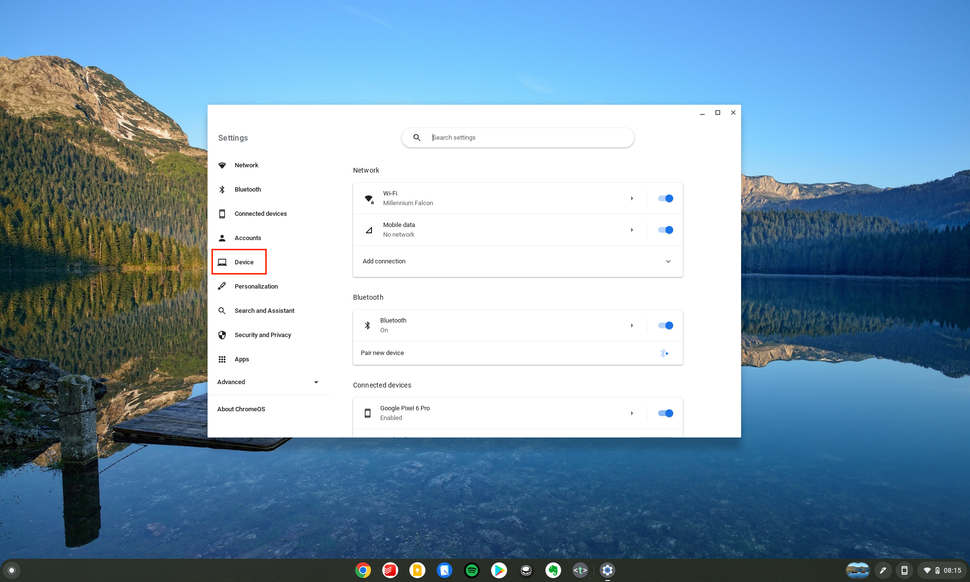Disable the Google Pixel 6 Pro toggle
Image resolution: width=970 pixels, height=582 pixels.
665,413
